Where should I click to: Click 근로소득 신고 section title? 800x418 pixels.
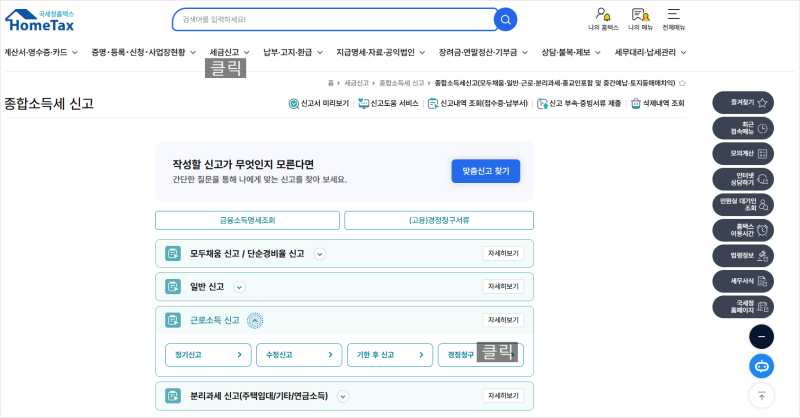click(x=215, y=321)
